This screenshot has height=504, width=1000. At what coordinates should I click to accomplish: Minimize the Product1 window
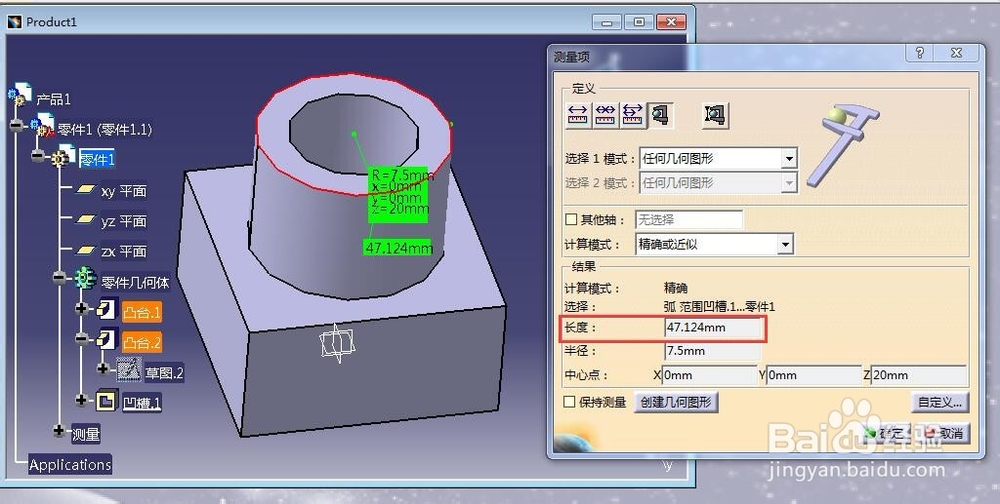coord(607,22)
